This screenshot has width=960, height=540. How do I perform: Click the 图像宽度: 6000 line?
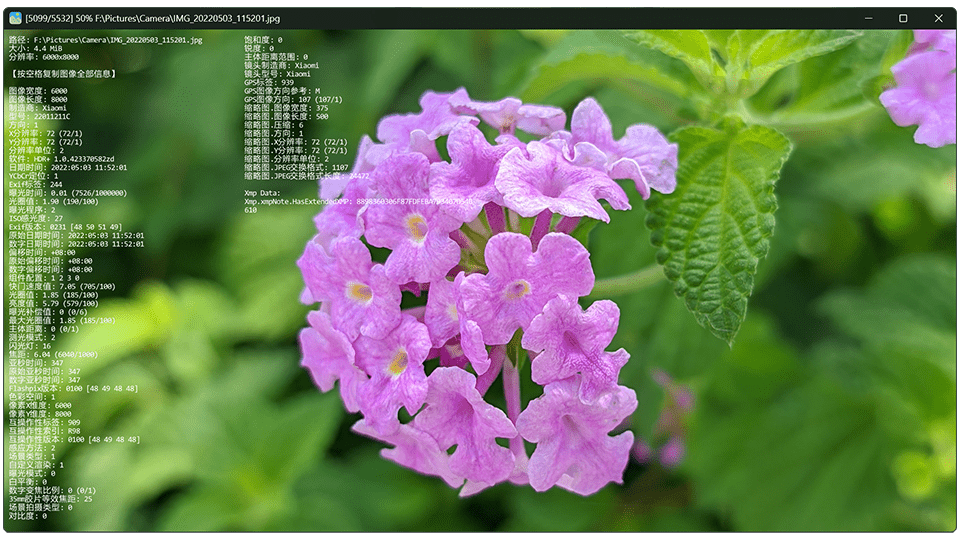38,91
